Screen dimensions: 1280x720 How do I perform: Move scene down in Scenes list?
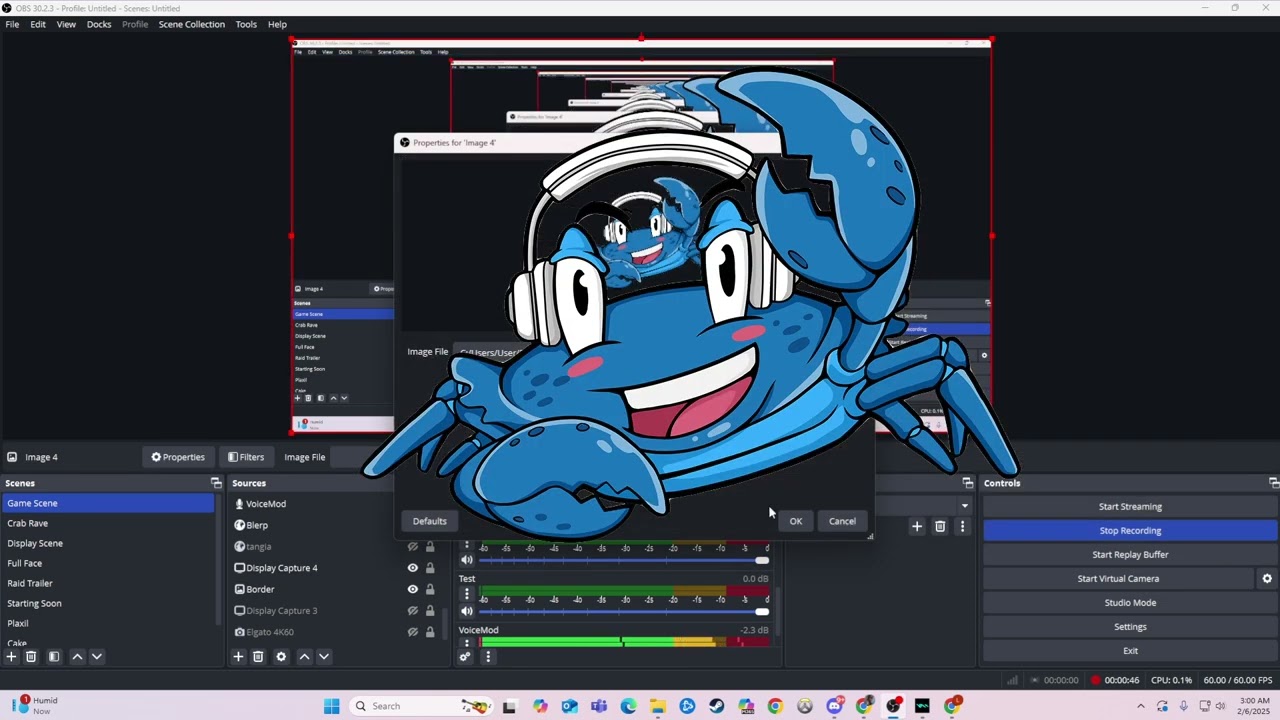click(x=97, y=657)
